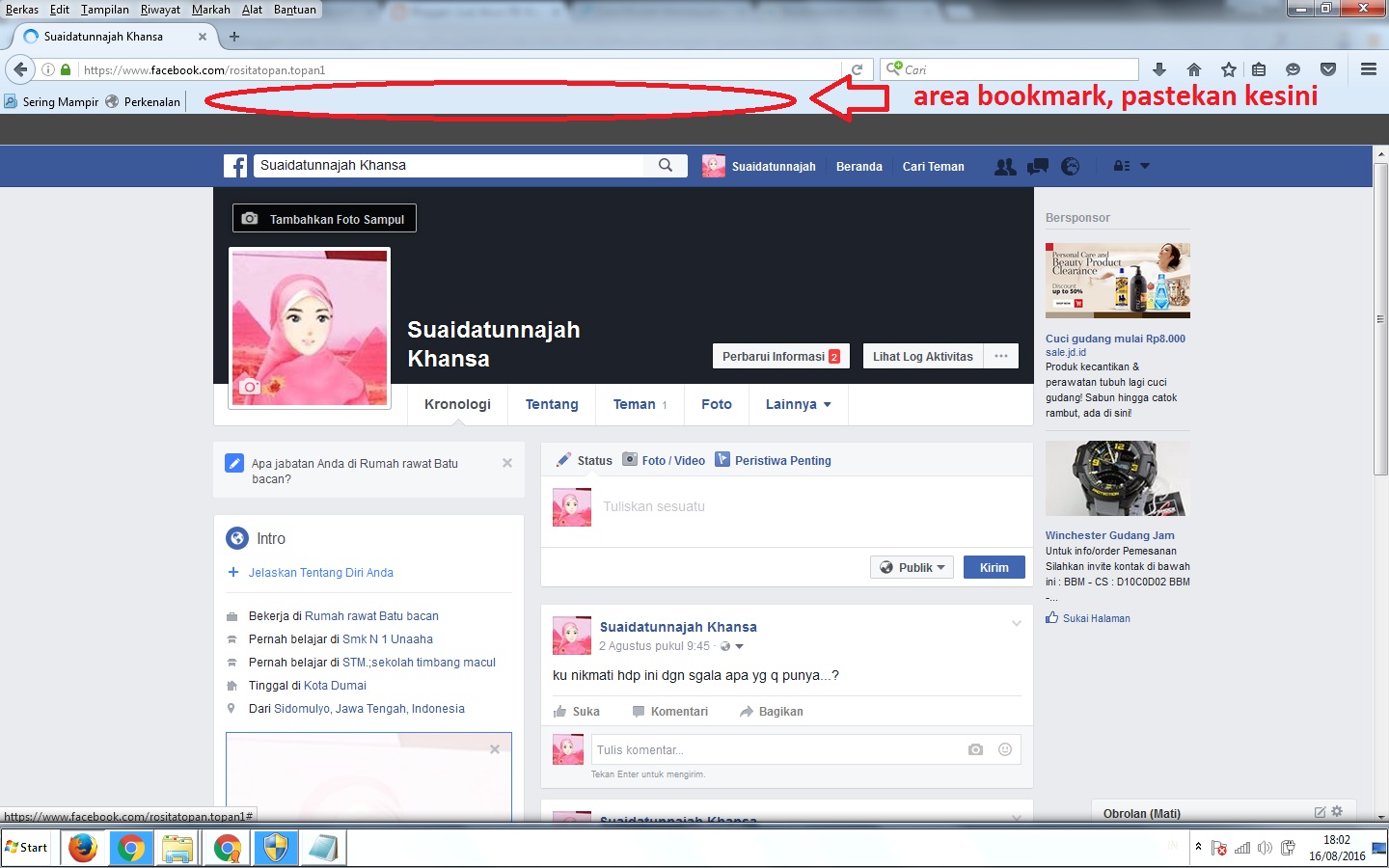Viewport: 1389px width, 868px height.
Task: Click Cari Teman link in header
Action: point(933,166)
